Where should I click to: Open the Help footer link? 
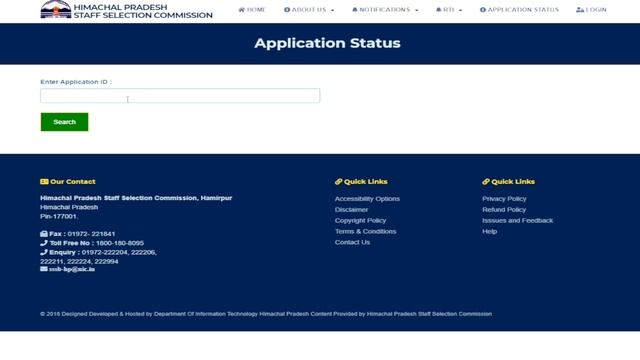point(489,231)
